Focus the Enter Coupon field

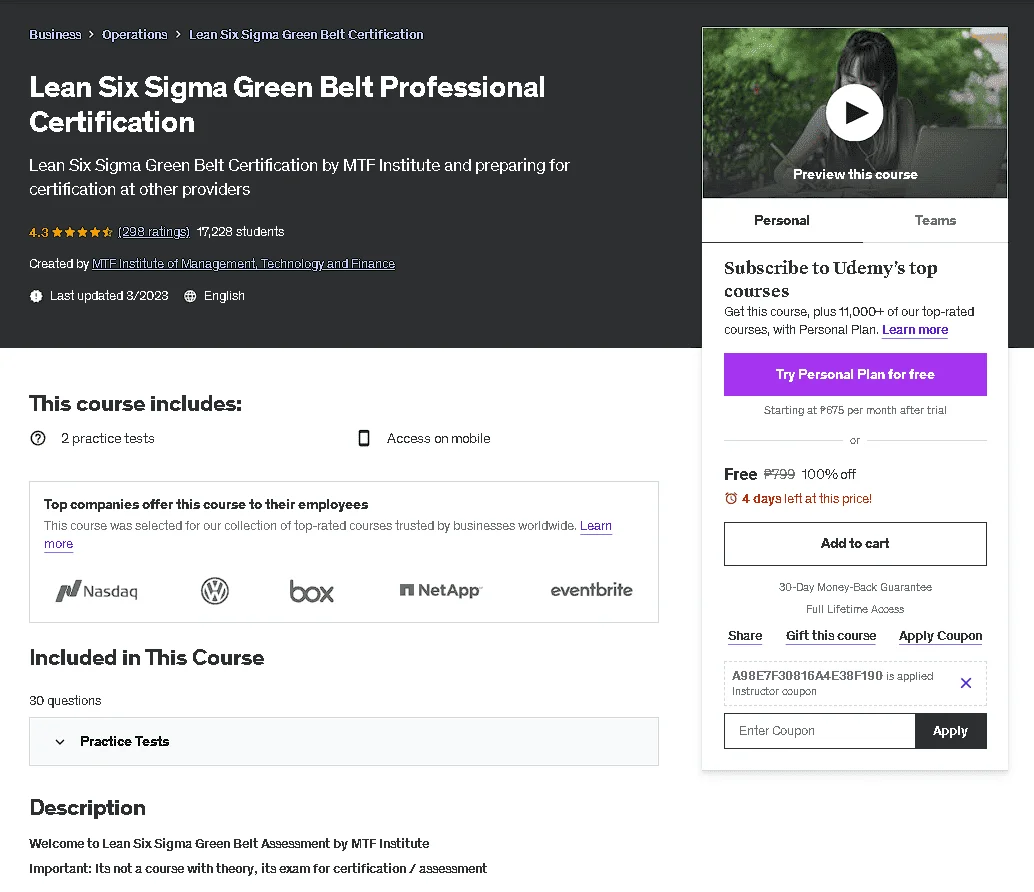(819, 730)
